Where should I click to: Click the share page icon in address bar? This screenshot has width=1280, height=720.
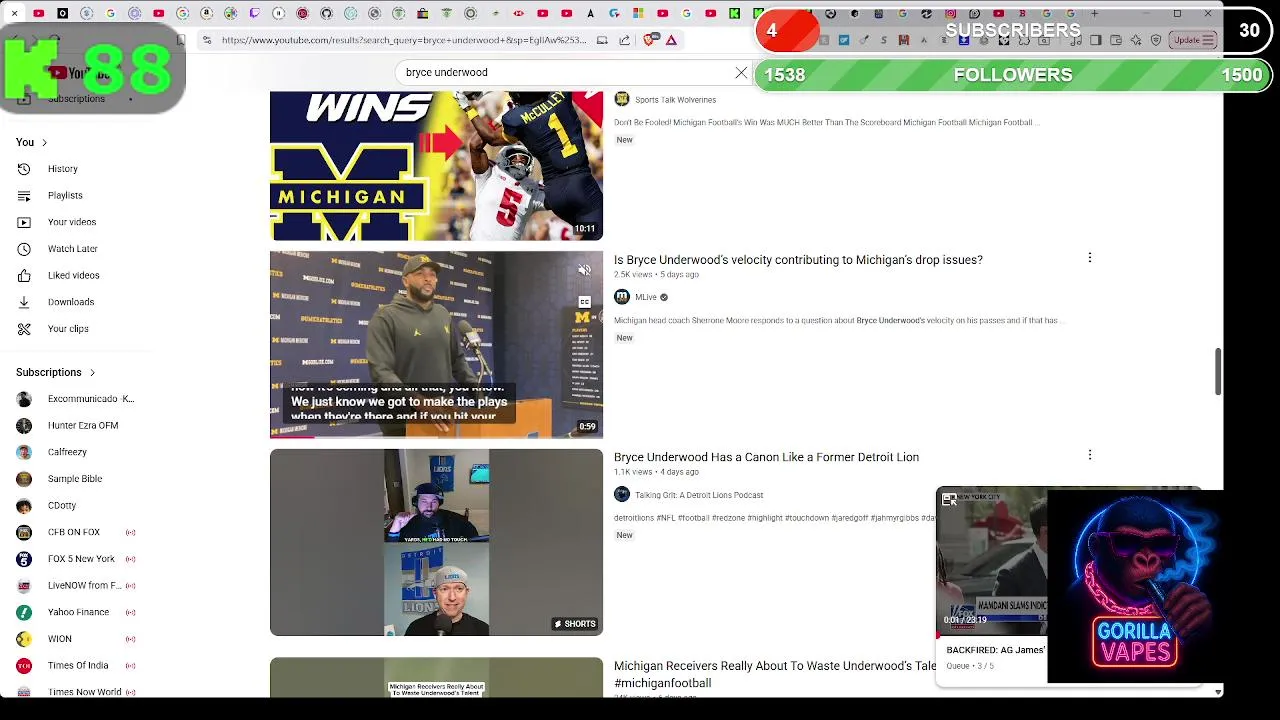(625, 40)
